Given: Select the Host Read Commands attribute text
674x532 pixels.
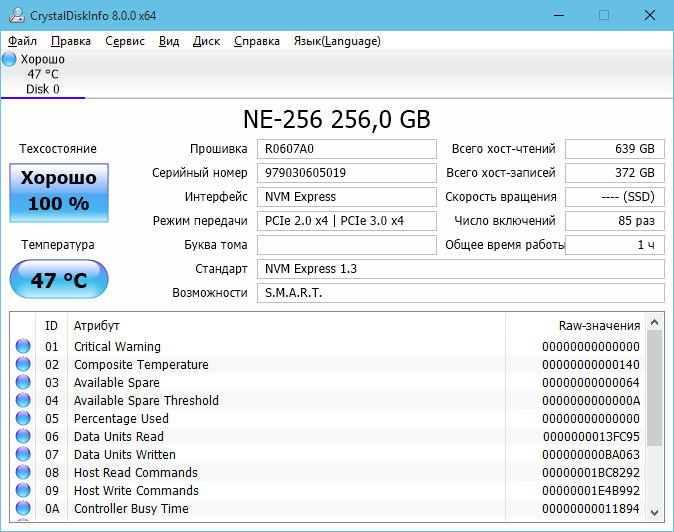Looking at the screenshot, I should [136, 473].
